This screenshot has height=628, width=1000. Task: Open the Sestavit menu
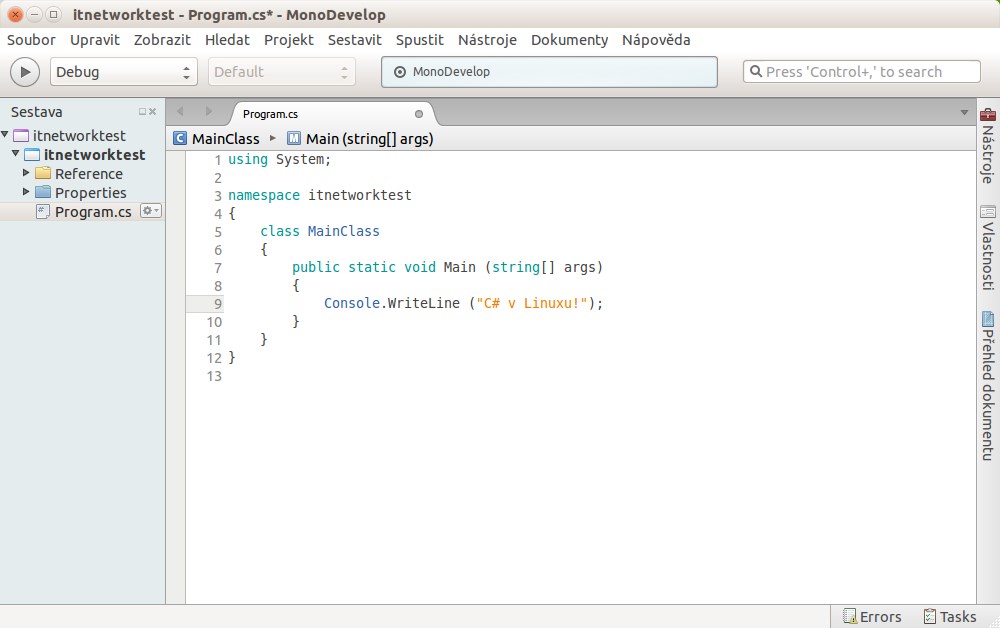[x=354, y=40]
